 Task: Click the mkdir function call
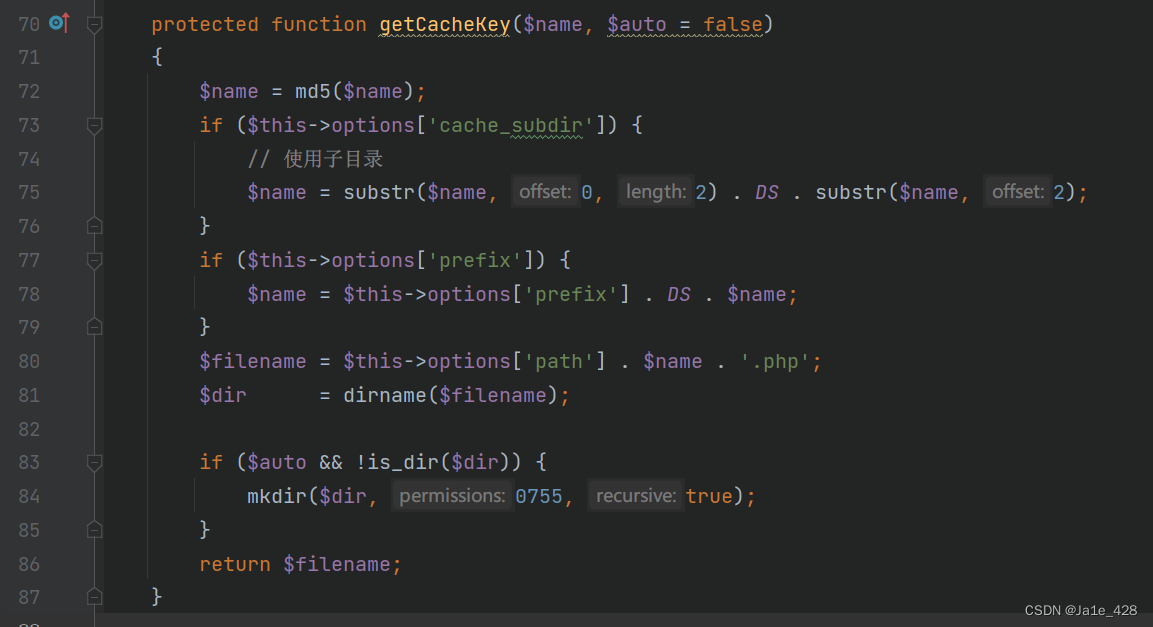point(277,496)
